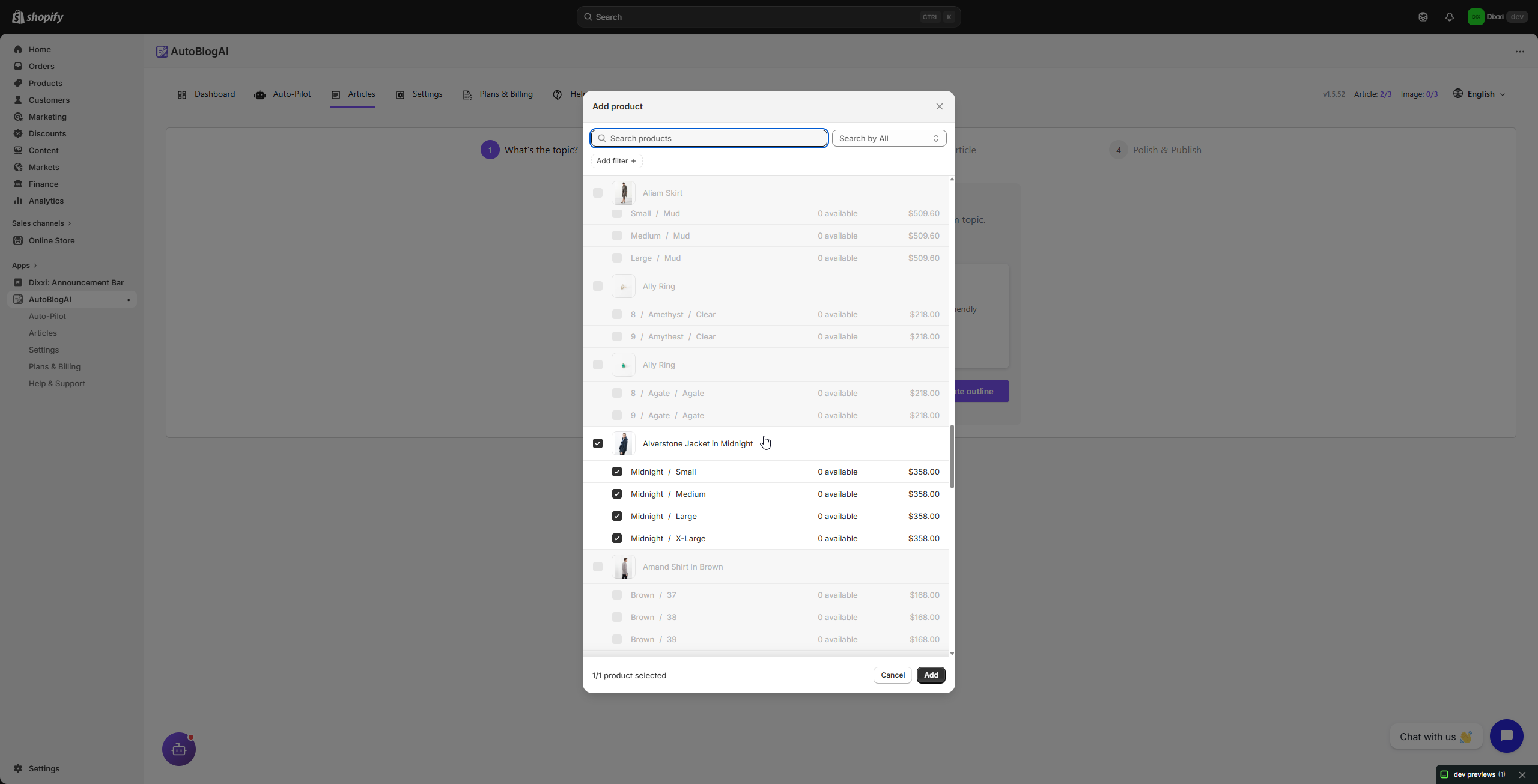Click the Marketing target icon

18,117
